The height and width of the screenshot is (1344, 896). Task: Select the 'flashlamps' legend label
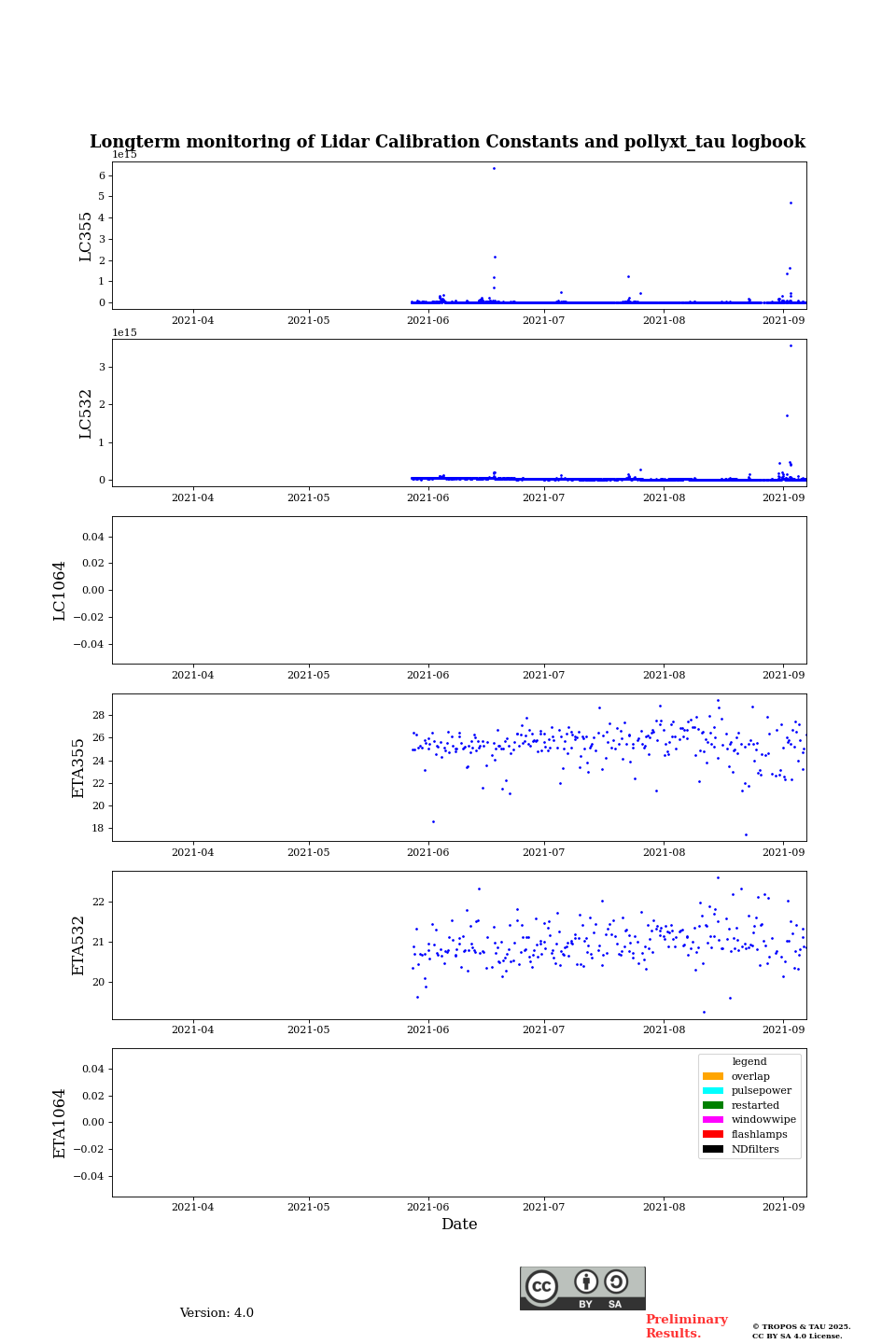760,1134
